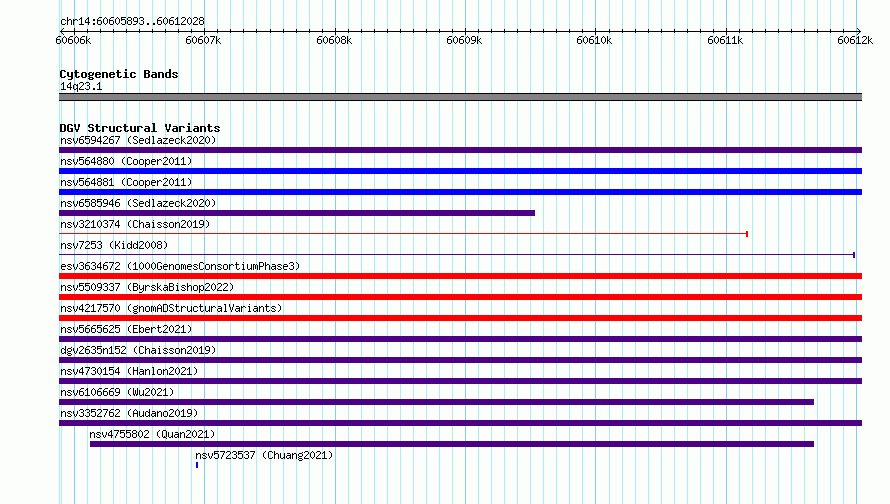Screen dimensions: 890x504
Task: Open nsv4730154 (Hanlon2021) label
Action: [x=129, y=371]
